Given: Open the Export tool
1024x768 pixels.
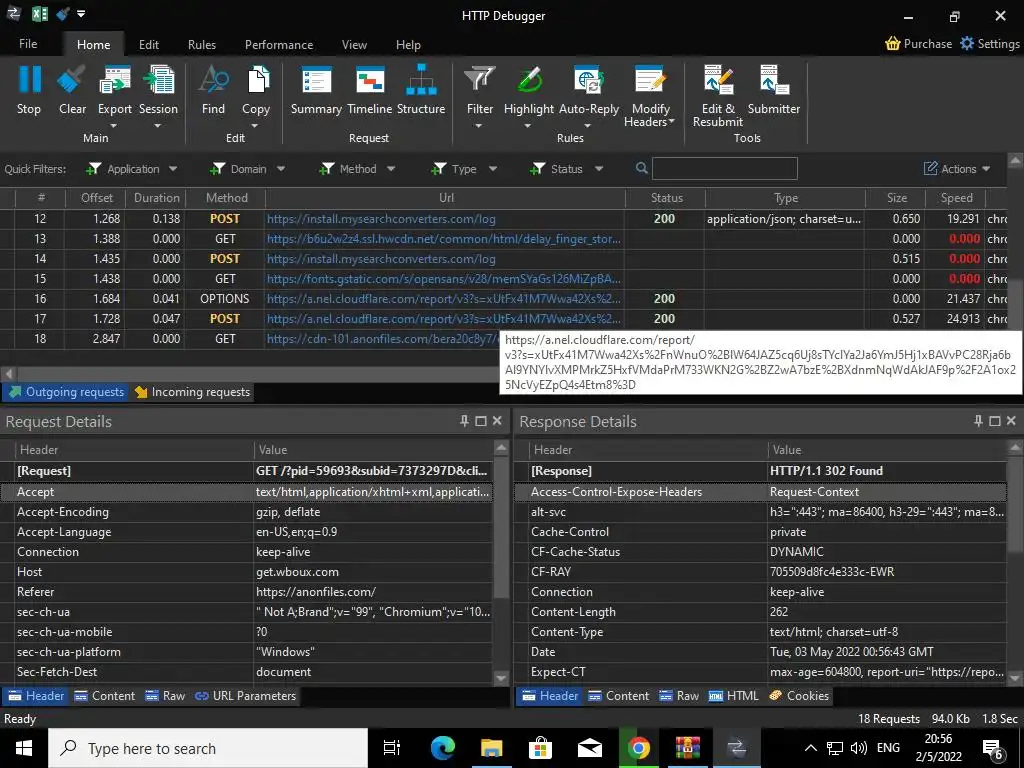Looking at the screenshot, I should (115, 80).
